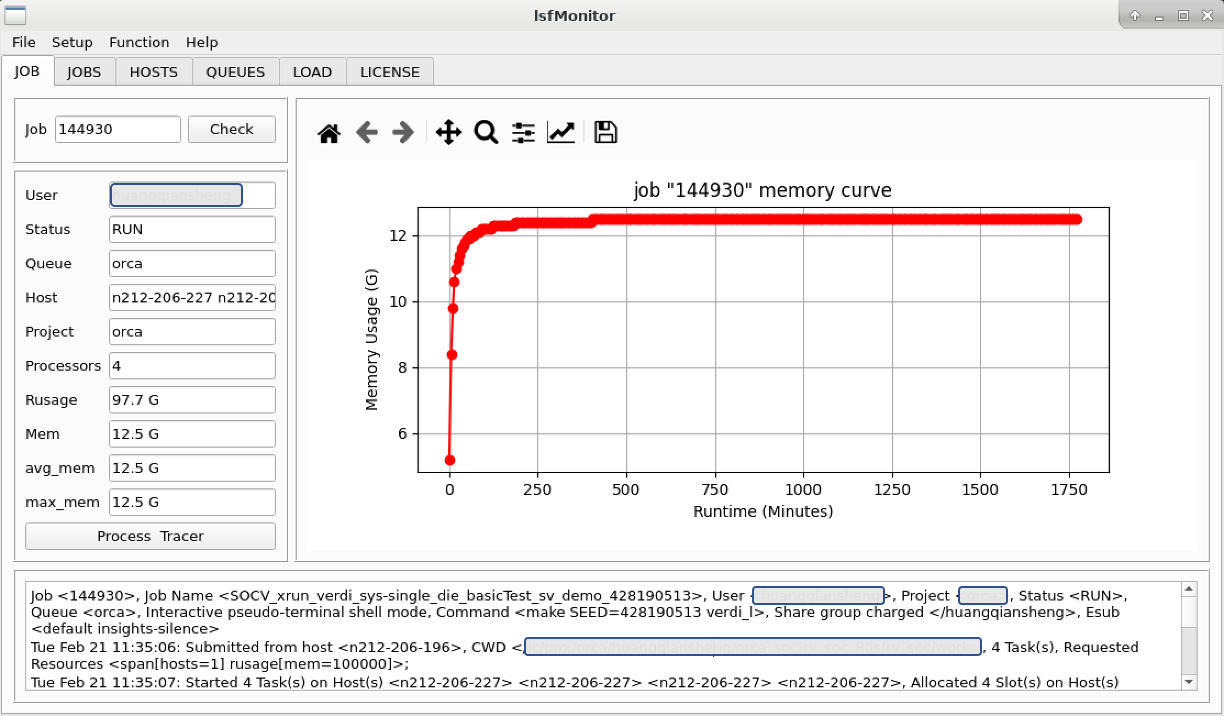This screenshot has height=716, width=1224.
Task: Open the Setup menu
Action: click(x=72, y=42)
